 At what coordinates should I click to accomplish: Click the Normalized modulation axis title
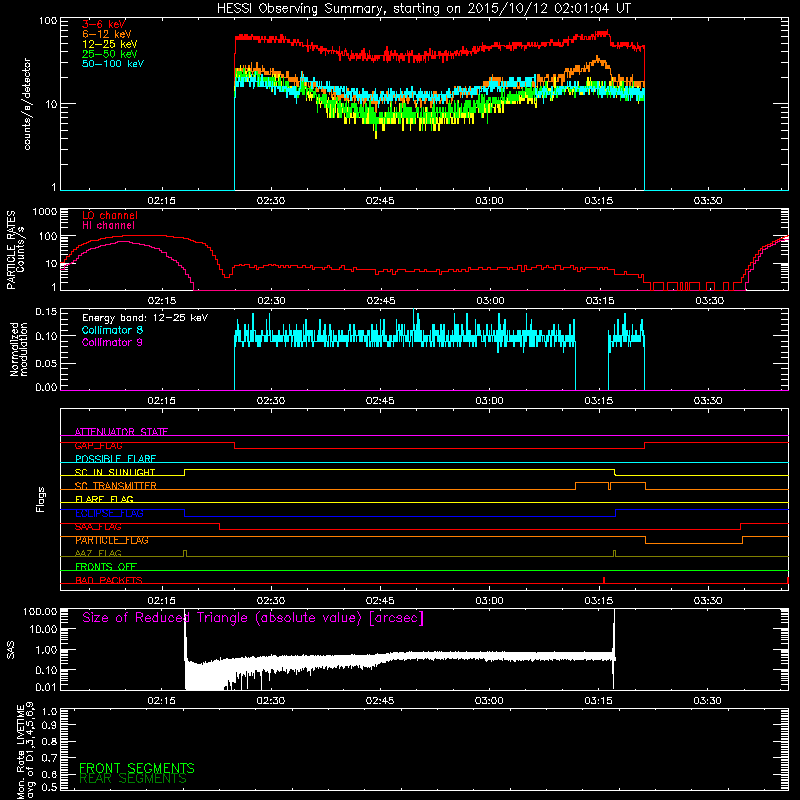[x=20, y=349]
